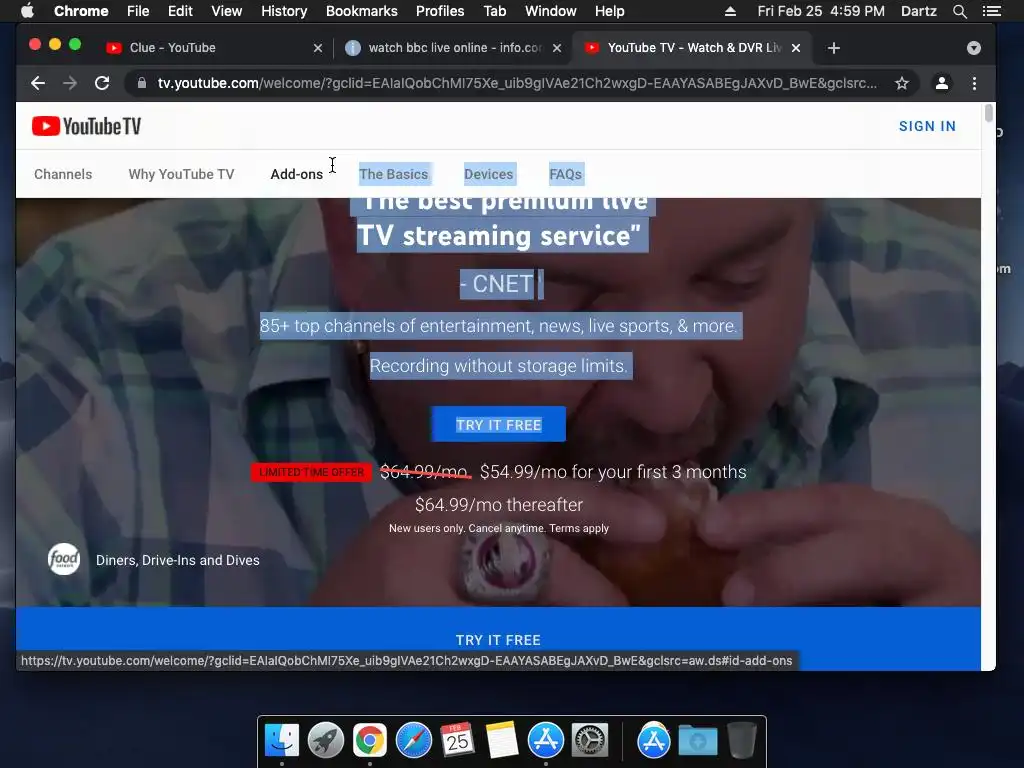Launch Safari from the Dock
1024x768 pixels.
coord(414,741)
